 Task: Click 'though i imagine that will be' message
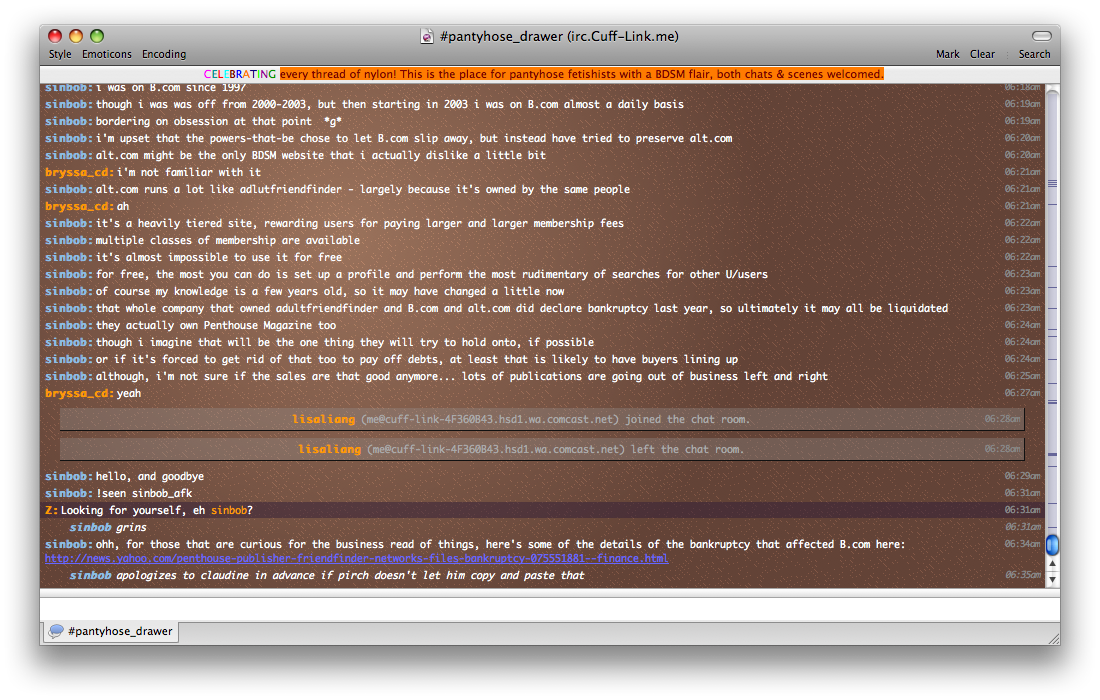click(x=344, y=342)
